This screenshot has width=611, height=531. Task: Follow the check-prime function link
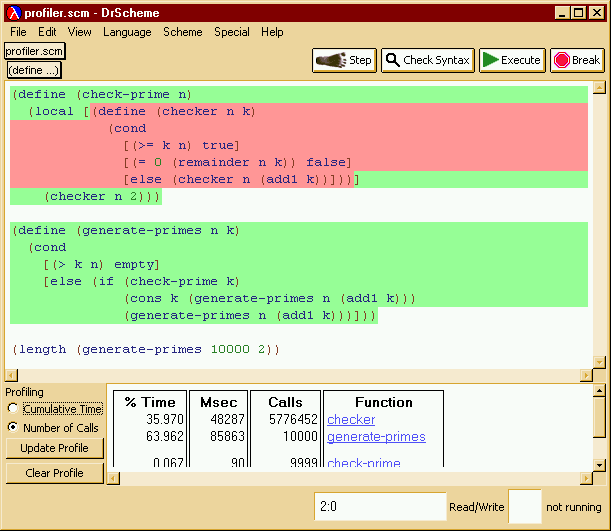point(364,462)
